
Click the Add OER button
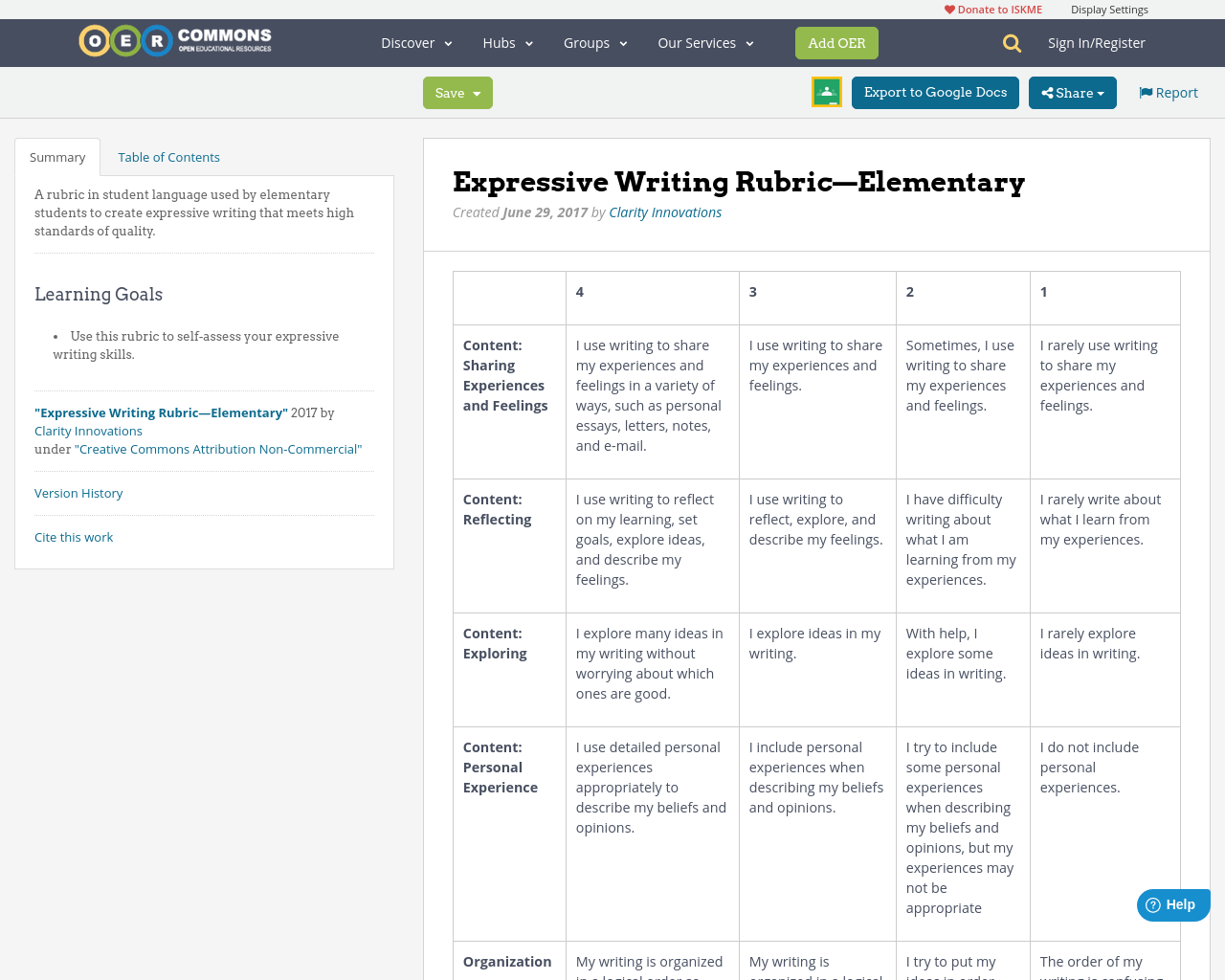836,42
